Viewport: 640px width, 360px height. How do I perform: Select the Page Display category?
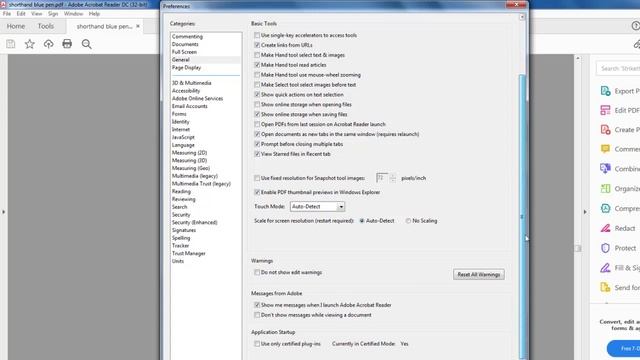coord(186,68)
